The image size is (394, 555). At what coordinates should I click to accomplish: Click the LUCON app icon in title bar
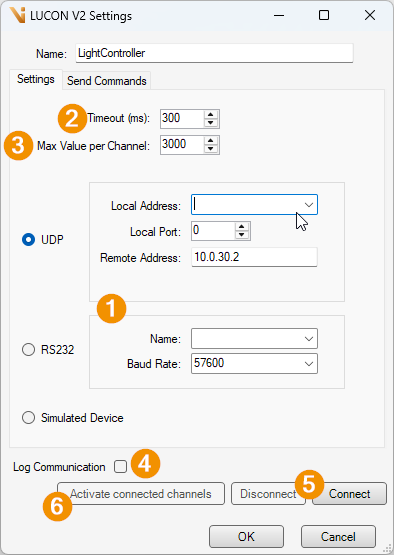coord(17,15)
